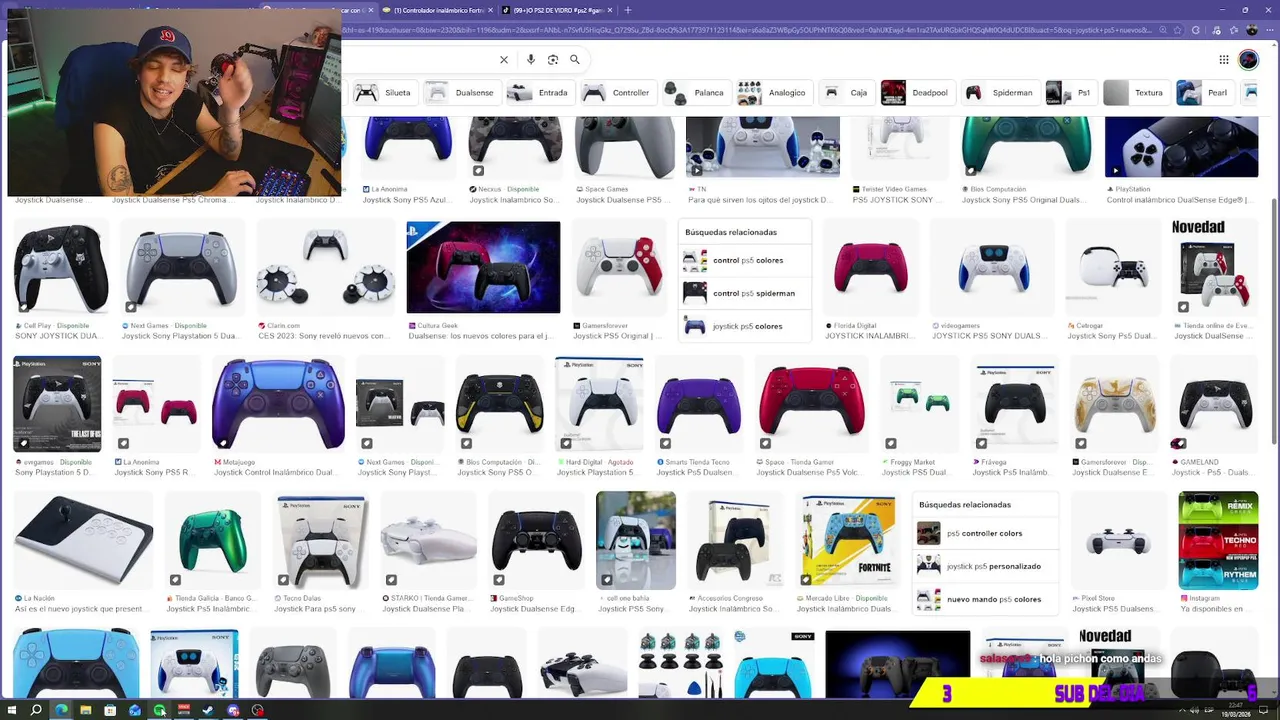Open Discord from the taskbar
Screen dimensions: 1280x720
[233, 710]
